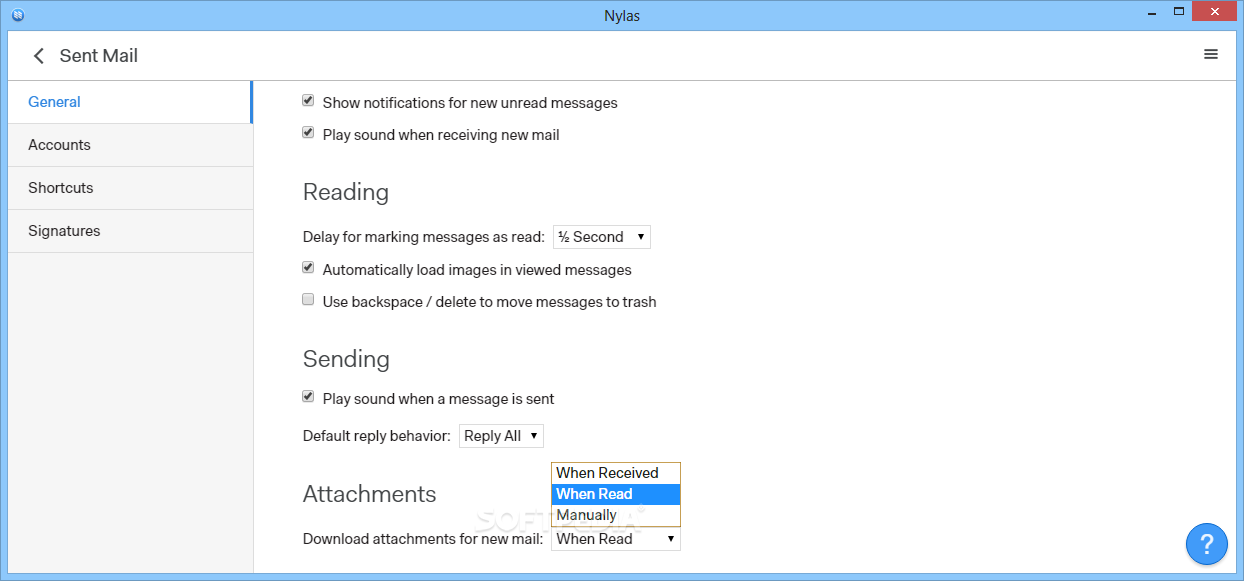Screen dimensions: 1244x581
Task: Switch to the General preferences tab
Action: (129, 102)
